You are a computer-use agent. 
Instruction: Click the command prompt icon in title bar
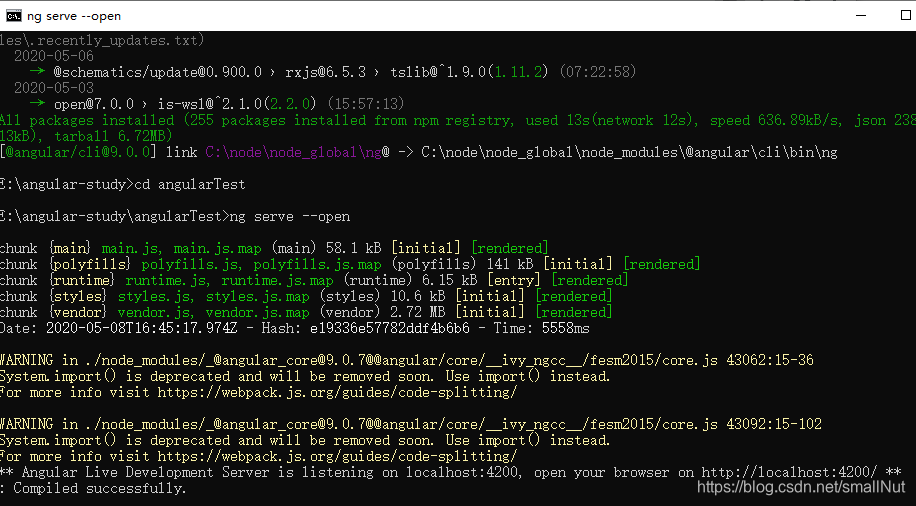point(13,16)
